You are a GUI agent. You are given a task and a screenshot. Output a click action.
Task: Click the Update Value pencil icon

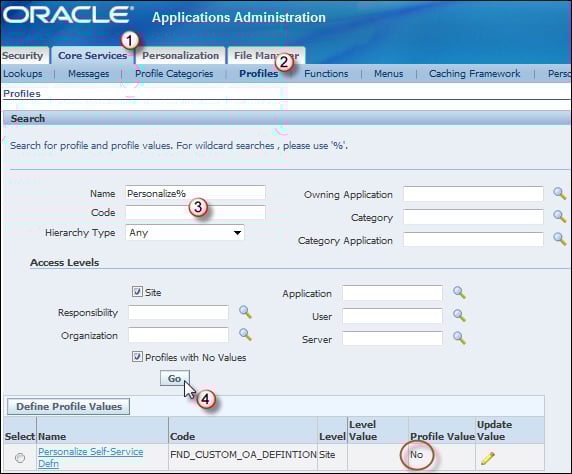pos(488,458)
